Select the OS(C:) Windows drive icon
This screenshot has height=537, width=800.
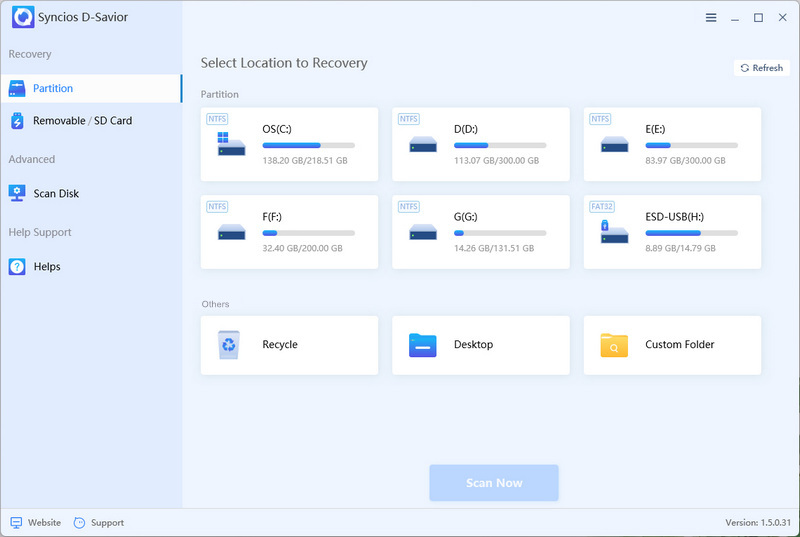pyautogui.click(x=231, y=144)
